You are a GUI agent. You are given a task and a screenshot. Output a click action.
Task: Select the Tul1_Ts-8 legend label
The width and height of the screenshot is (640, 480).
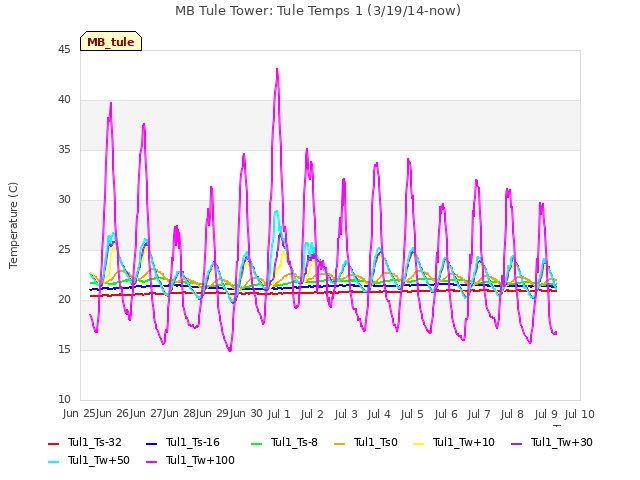[x=294, y=442]
